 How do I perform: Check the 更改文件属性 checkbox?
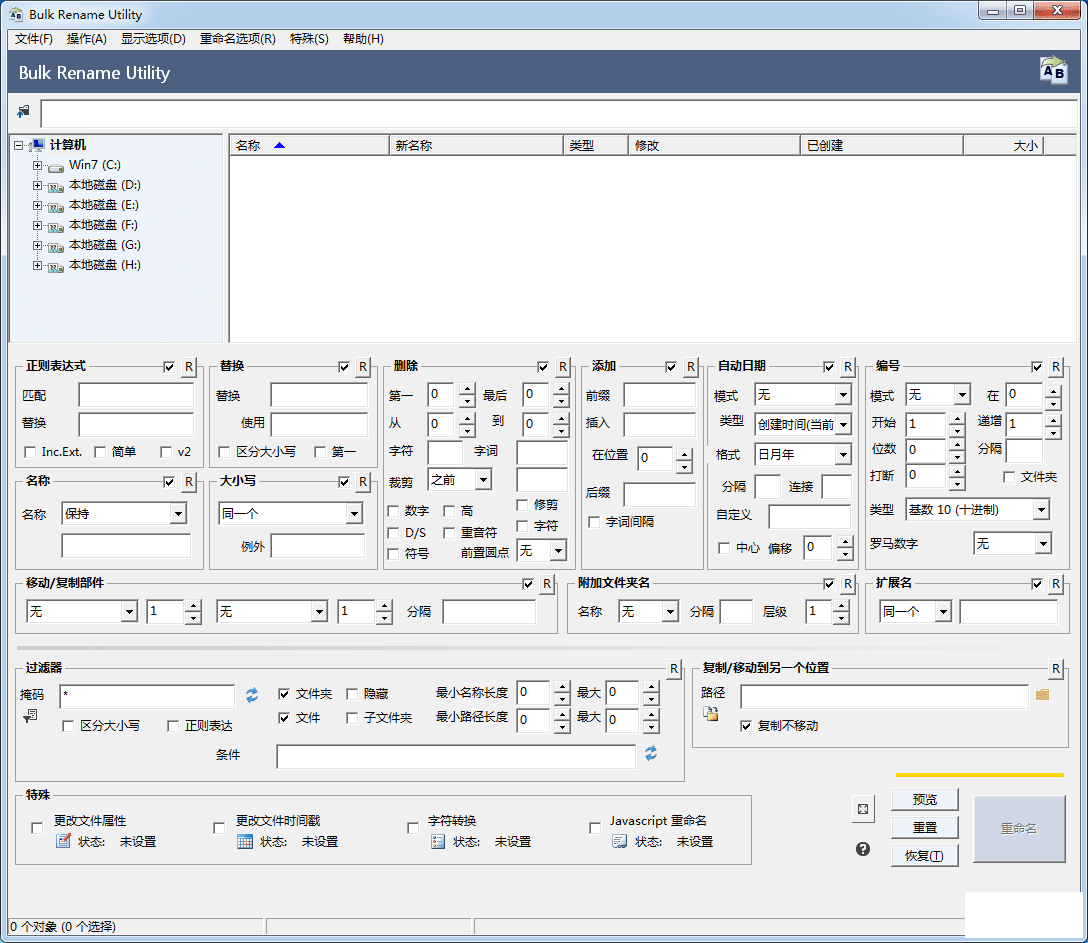(37, 828)
